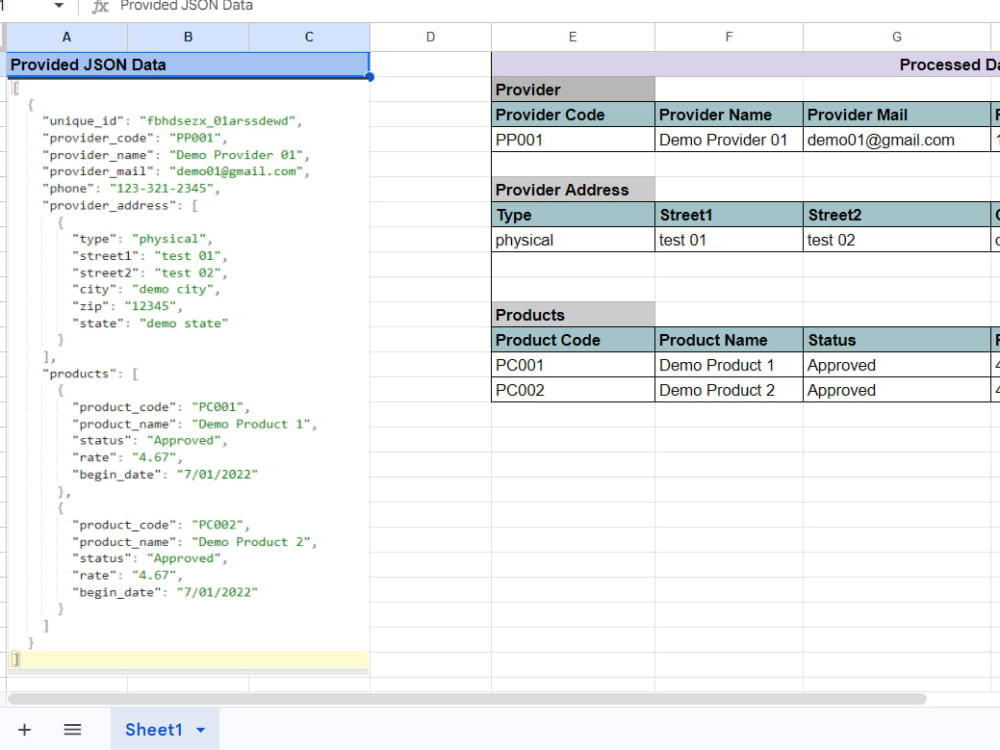Select the Products section label cell
Viewport: 1000px width, 750px height.
[573, 314]
